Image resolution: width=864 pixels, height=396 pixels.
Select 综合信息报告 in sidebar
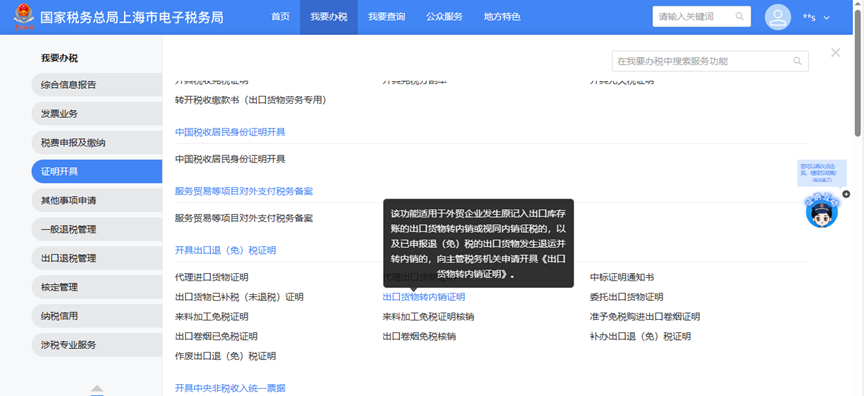click(97, 85)
